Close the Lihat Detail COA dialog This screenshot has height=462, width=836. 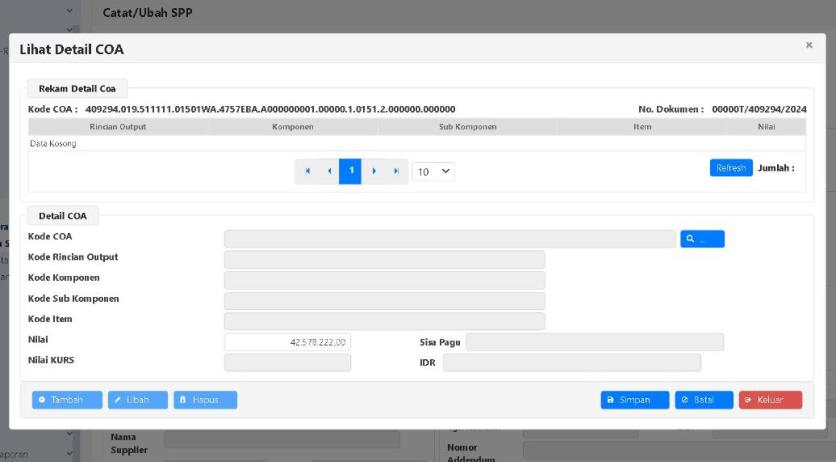coord(809,45)
